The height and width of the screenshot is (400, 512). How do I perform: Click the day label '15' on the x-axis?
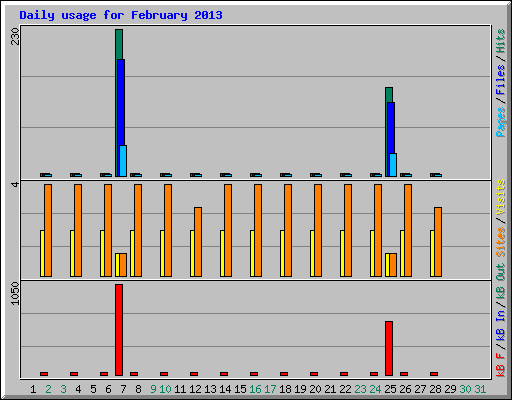[240, 389]
